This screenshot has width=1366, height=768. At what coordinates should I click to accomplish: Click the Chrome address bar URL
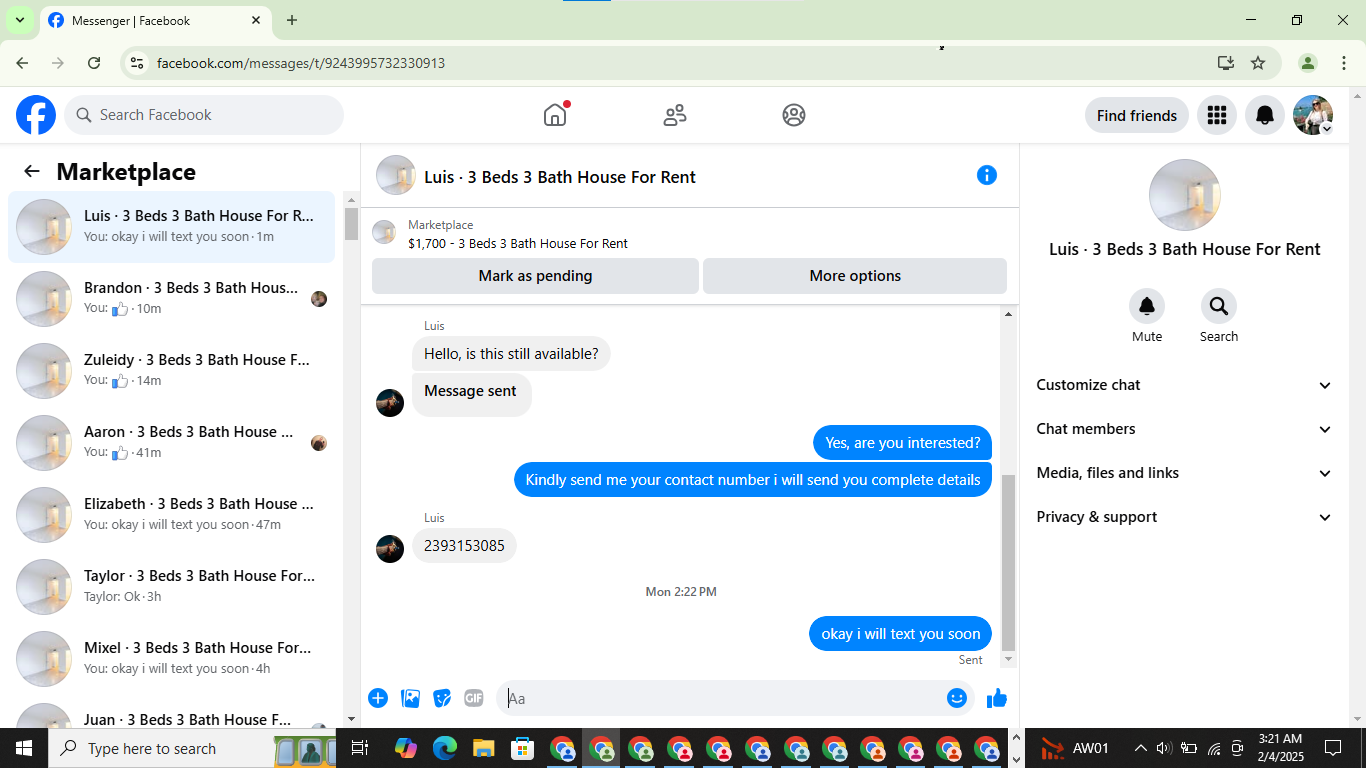[301, 63]
